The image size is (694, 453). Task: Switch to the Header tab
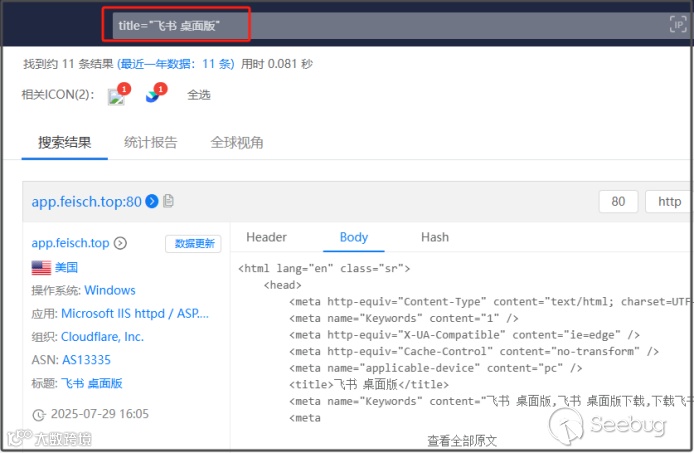coord(266,237)
